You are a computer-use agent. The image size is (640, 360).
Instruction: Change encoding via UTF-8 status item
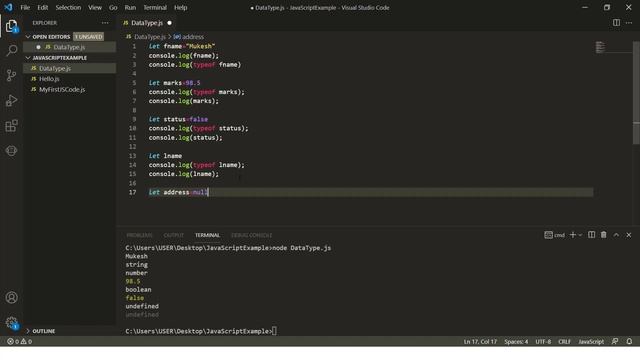click(543, 341)
